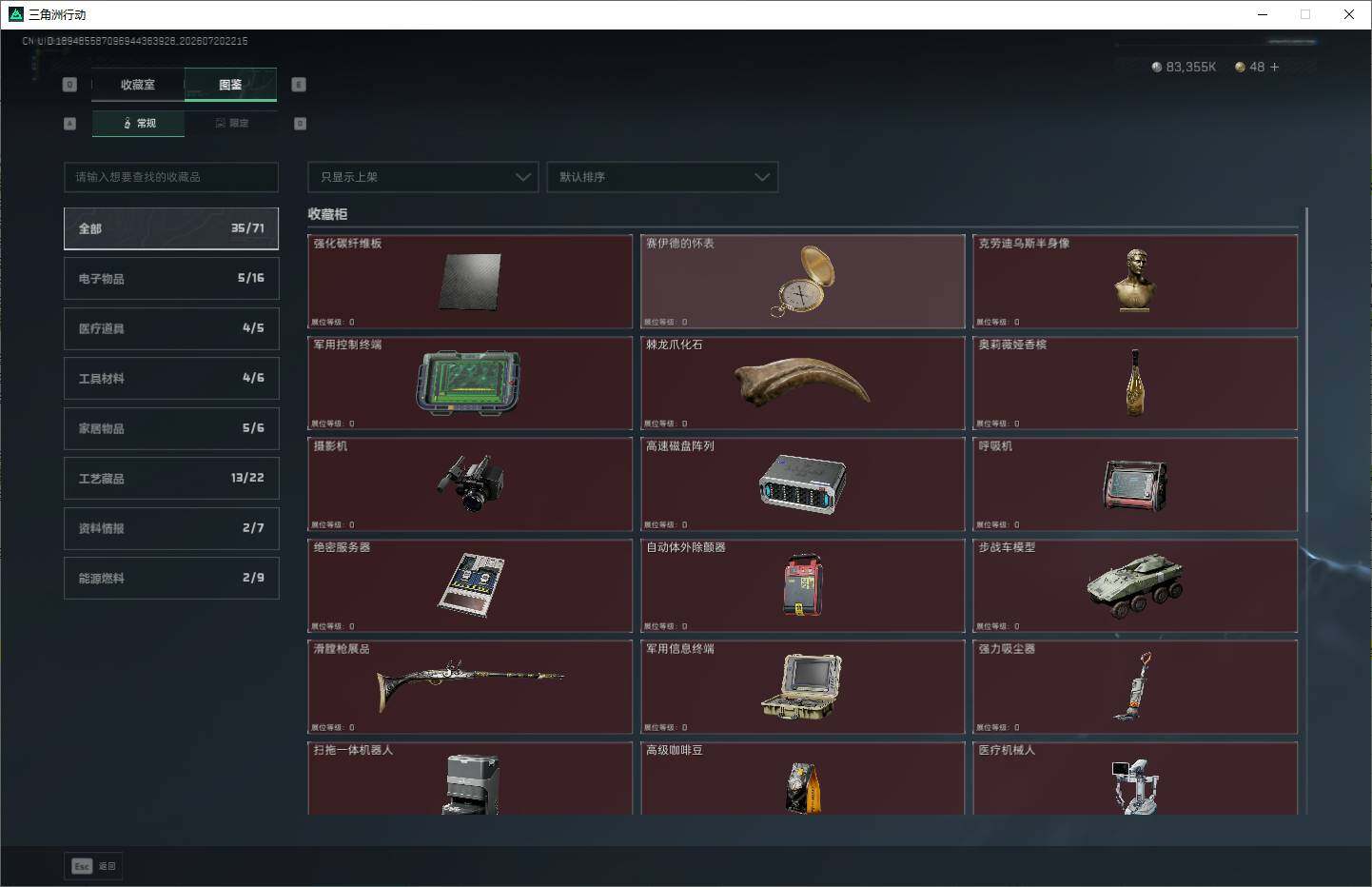This screenshot has width=1372, height=887.
Task: Select the 图鉴 tab
Action: (230, 85)
